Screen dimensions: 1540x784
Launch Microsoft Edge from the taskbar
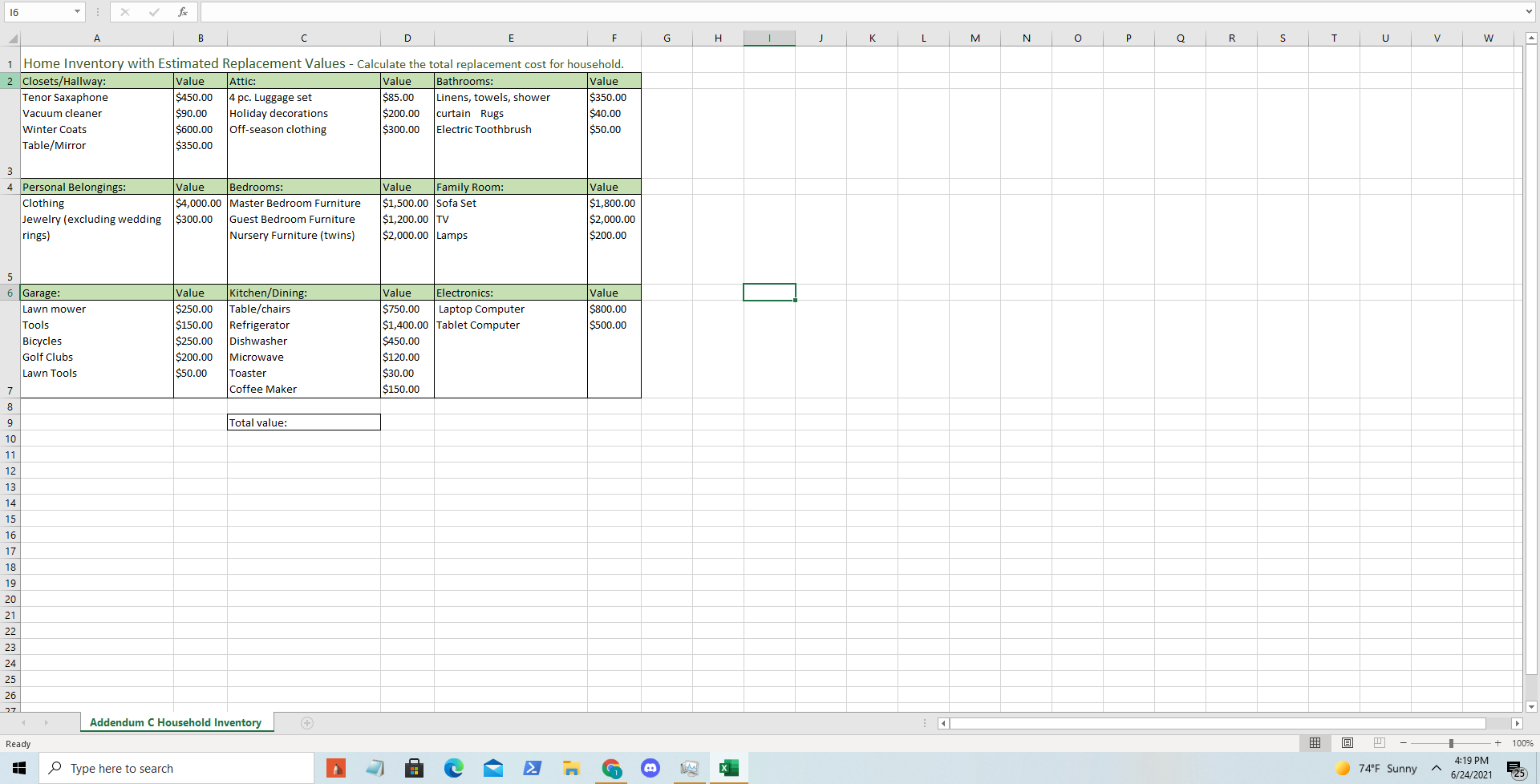pyautogui.click(x=454, y=768)
